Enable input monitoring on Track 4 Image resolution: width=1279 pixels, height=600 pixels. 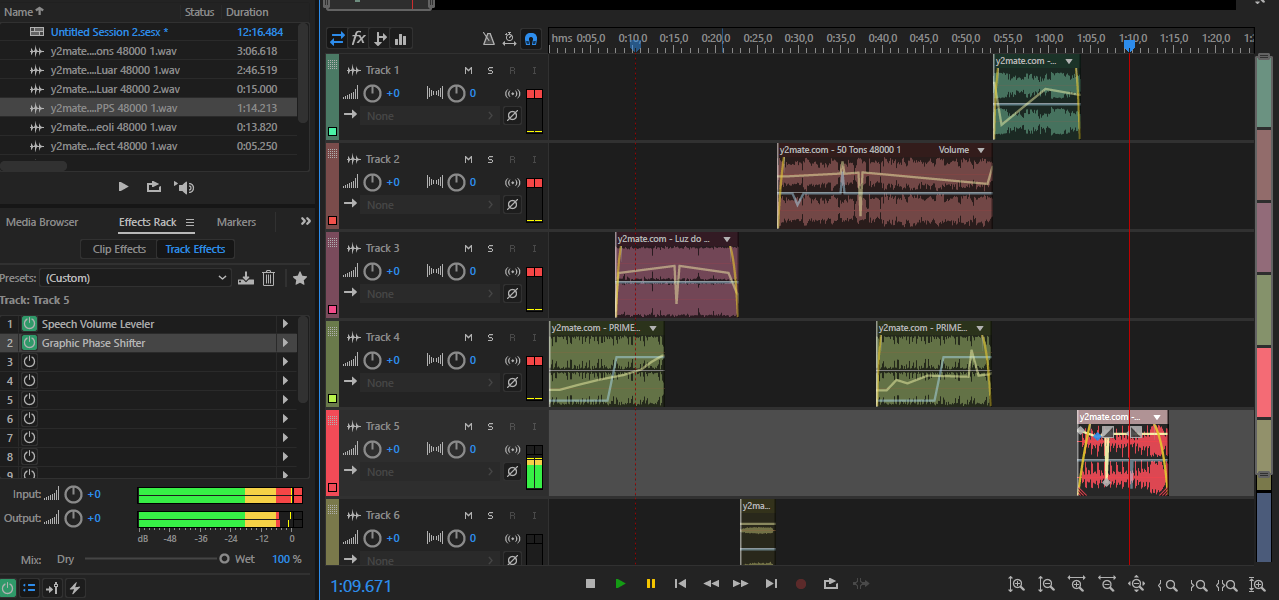[534, 338]
